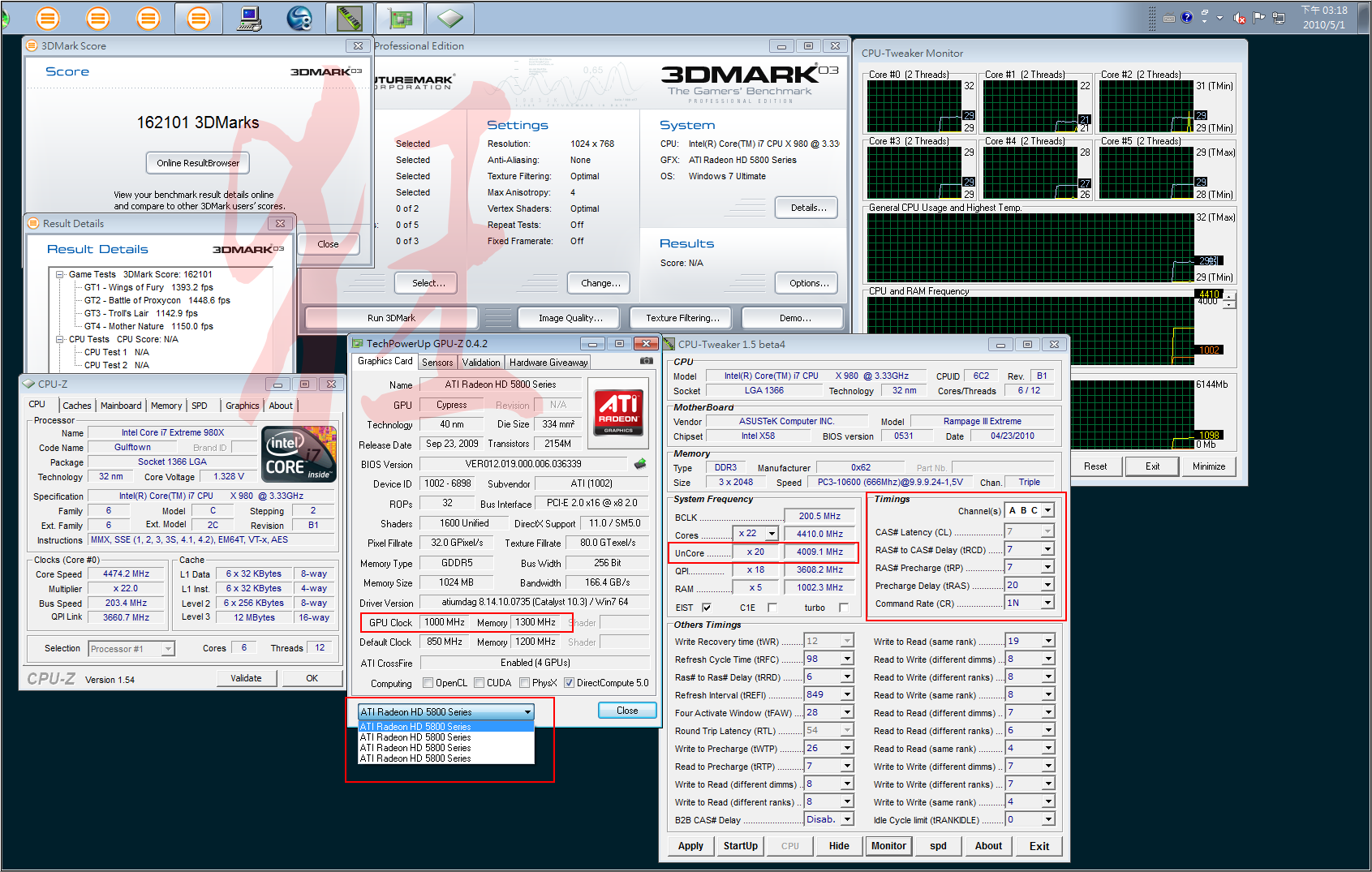
Task: Click the computer monitor taskbar icon
Action: point(249,17)
